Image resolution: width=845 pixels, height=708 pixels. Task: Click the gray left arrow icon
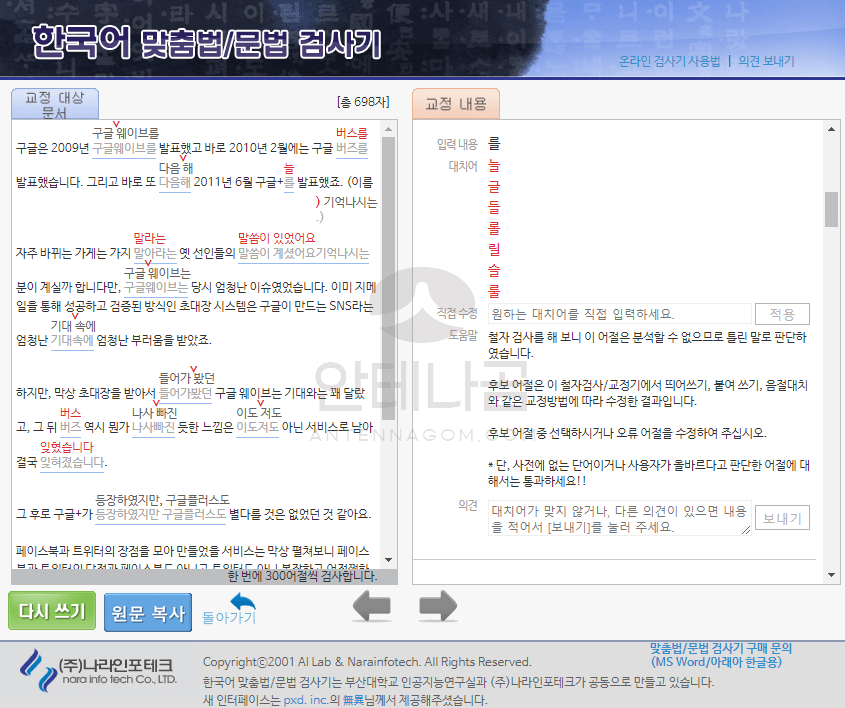[372, 606]
